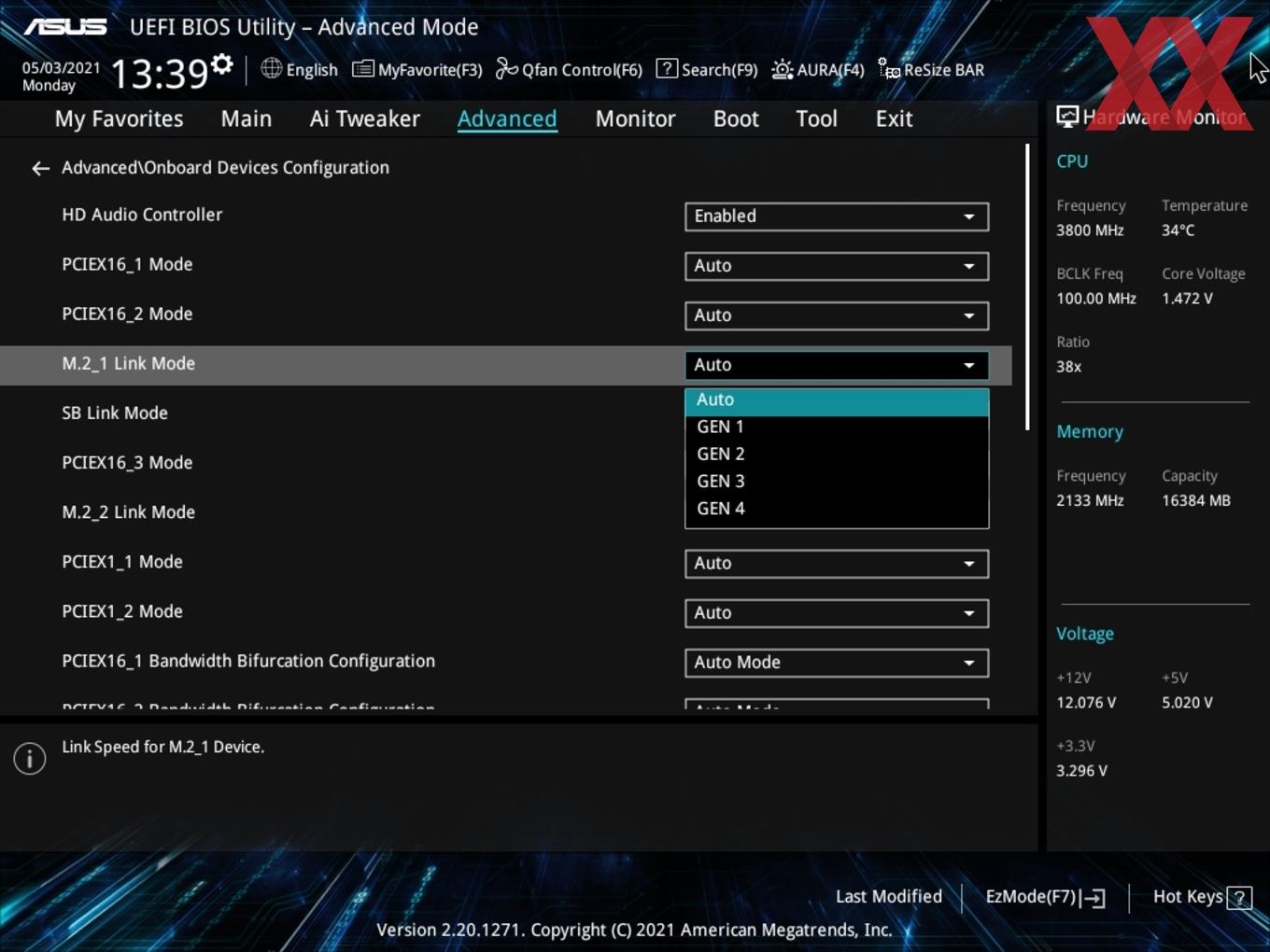Click the Hot Keys question mark icon
Screen dimensions: 1270x952
click(1239, 898)
